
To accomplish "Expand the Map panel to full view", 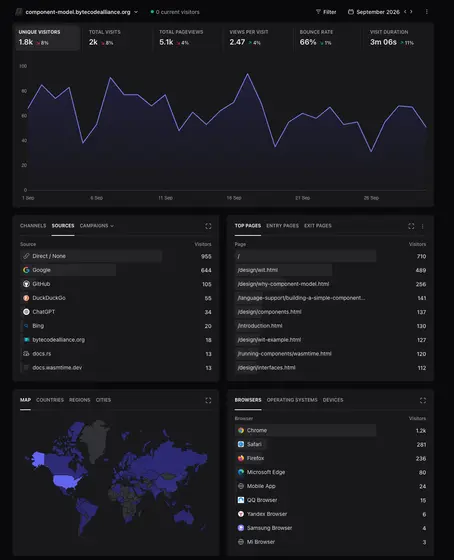I will click(208, 400).
